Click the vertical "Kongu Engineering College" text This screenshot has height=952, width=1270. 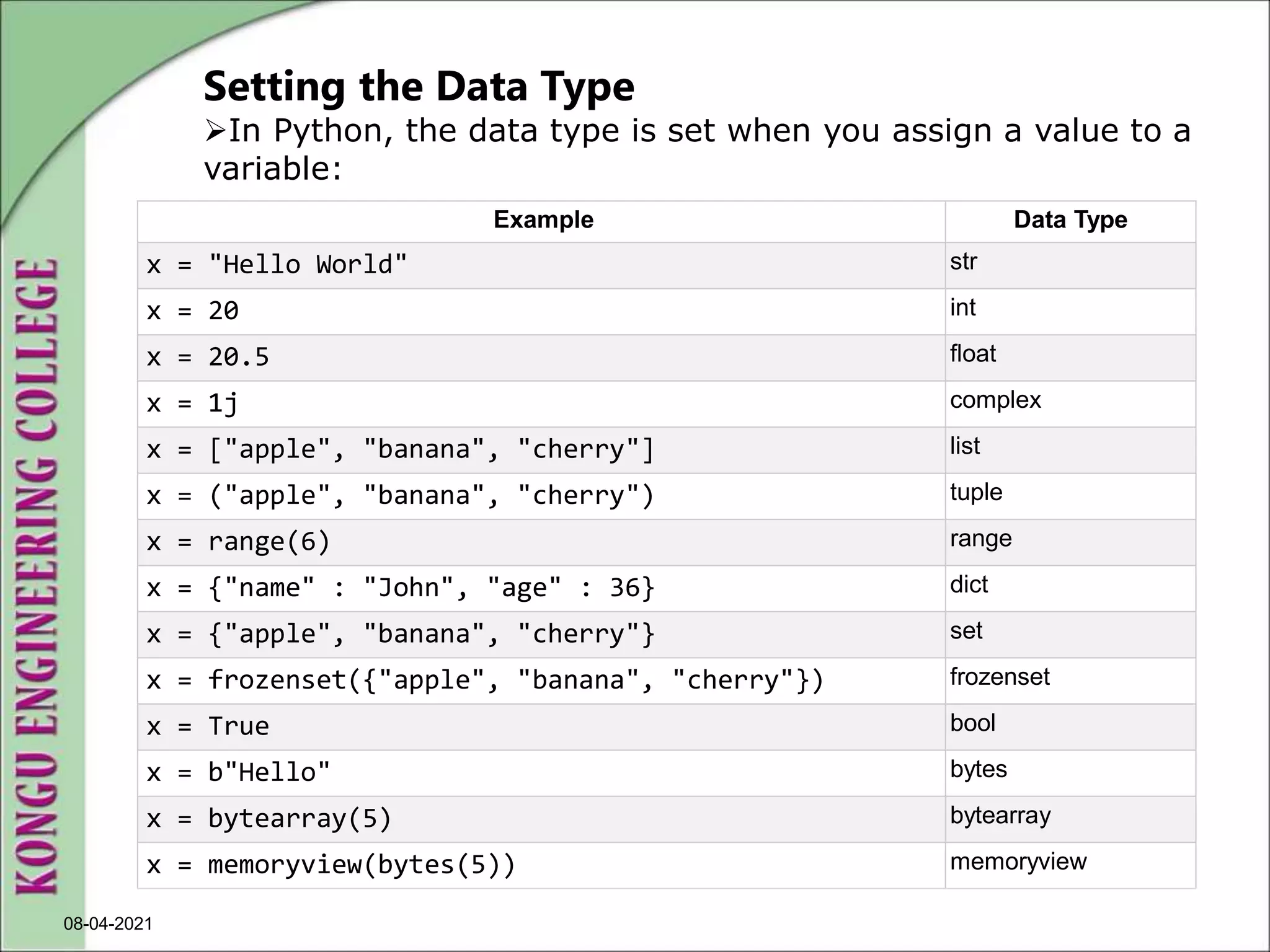[37, 576]
